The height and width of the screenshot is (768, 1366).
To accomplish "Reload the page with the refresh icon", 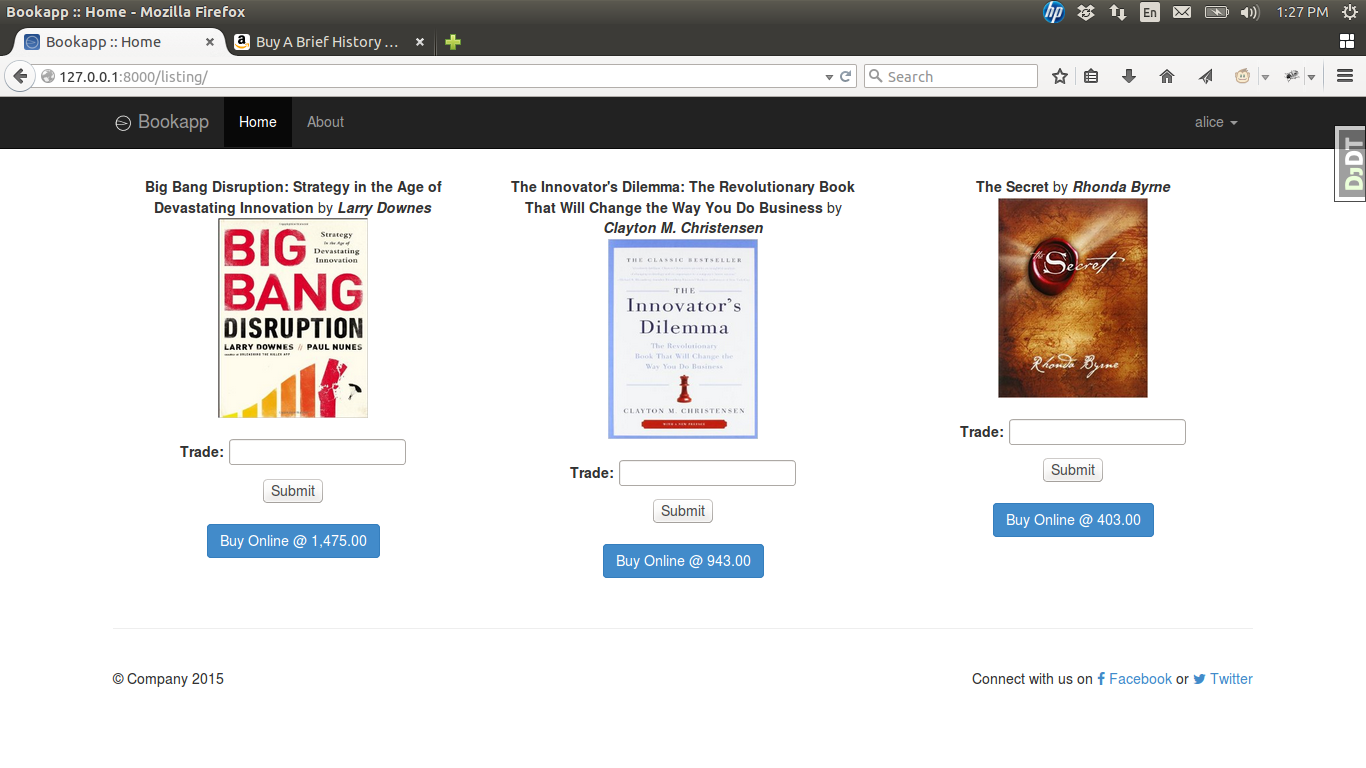I will [x=846, y=76].
